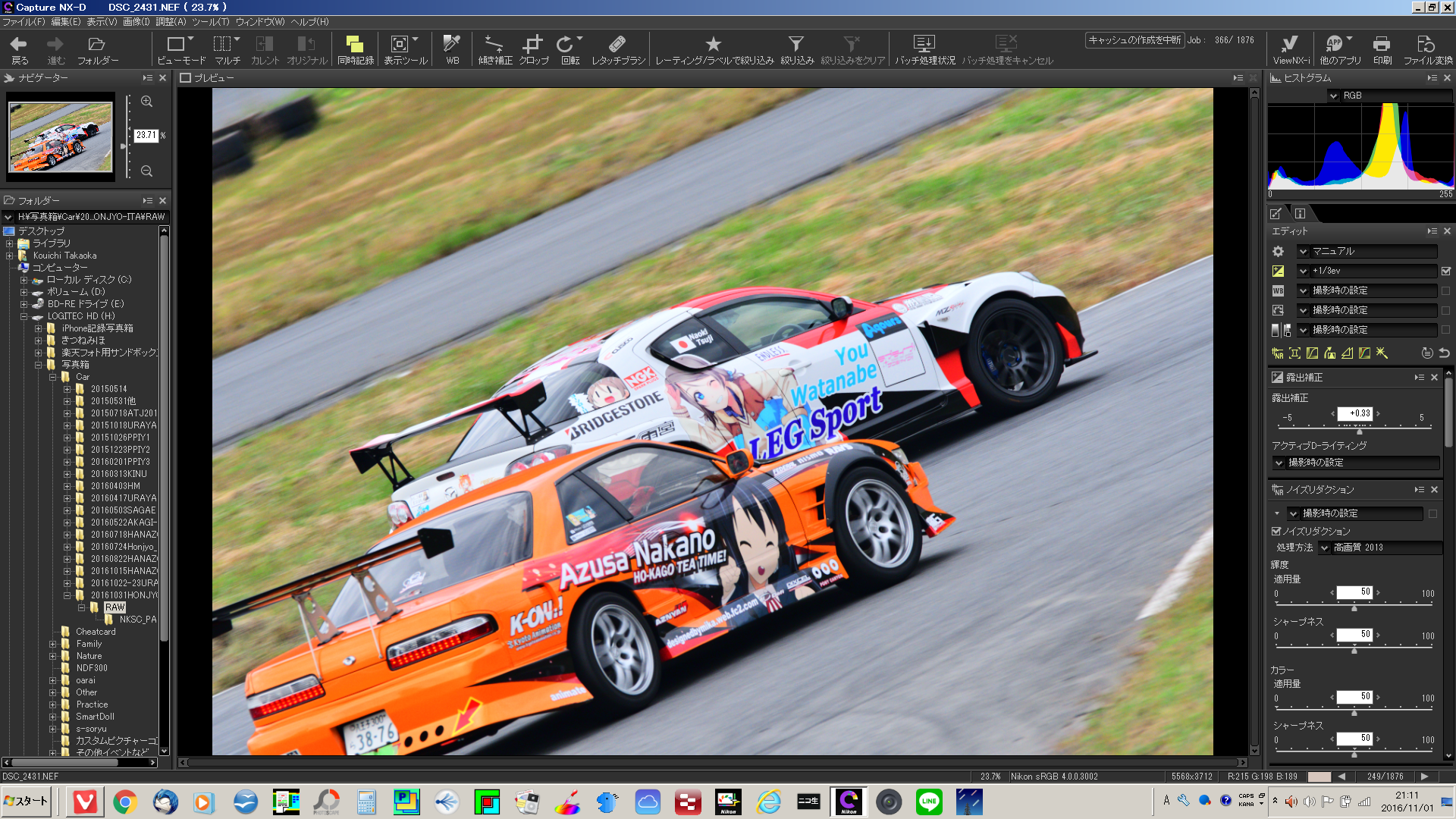Disable the ノイズリダクション checkbox
The height and width of the screenshot is (819, 1456).
(1276, 532)
